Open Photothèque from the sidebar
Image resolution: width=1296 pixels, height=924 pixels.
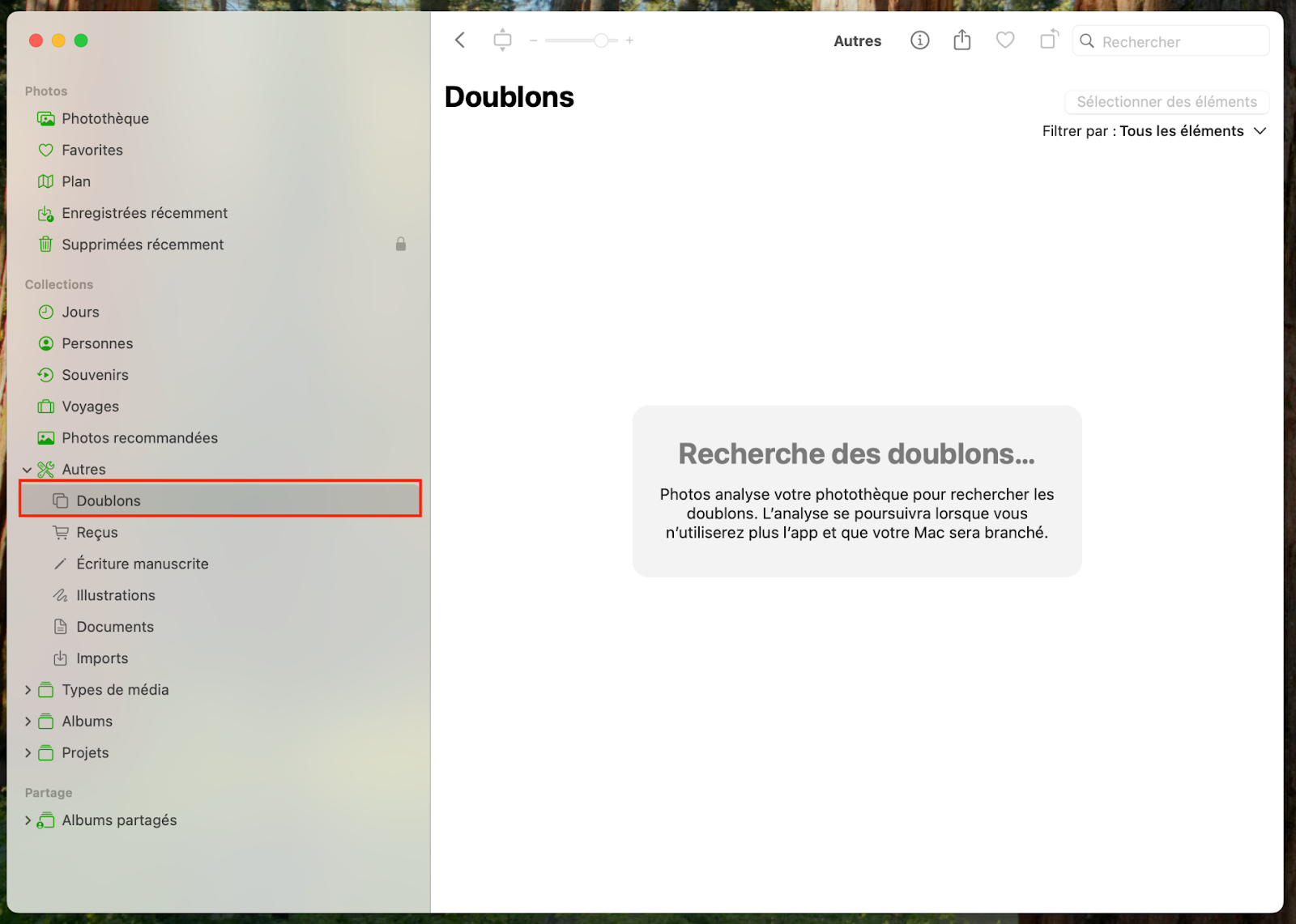pos(105,118)
